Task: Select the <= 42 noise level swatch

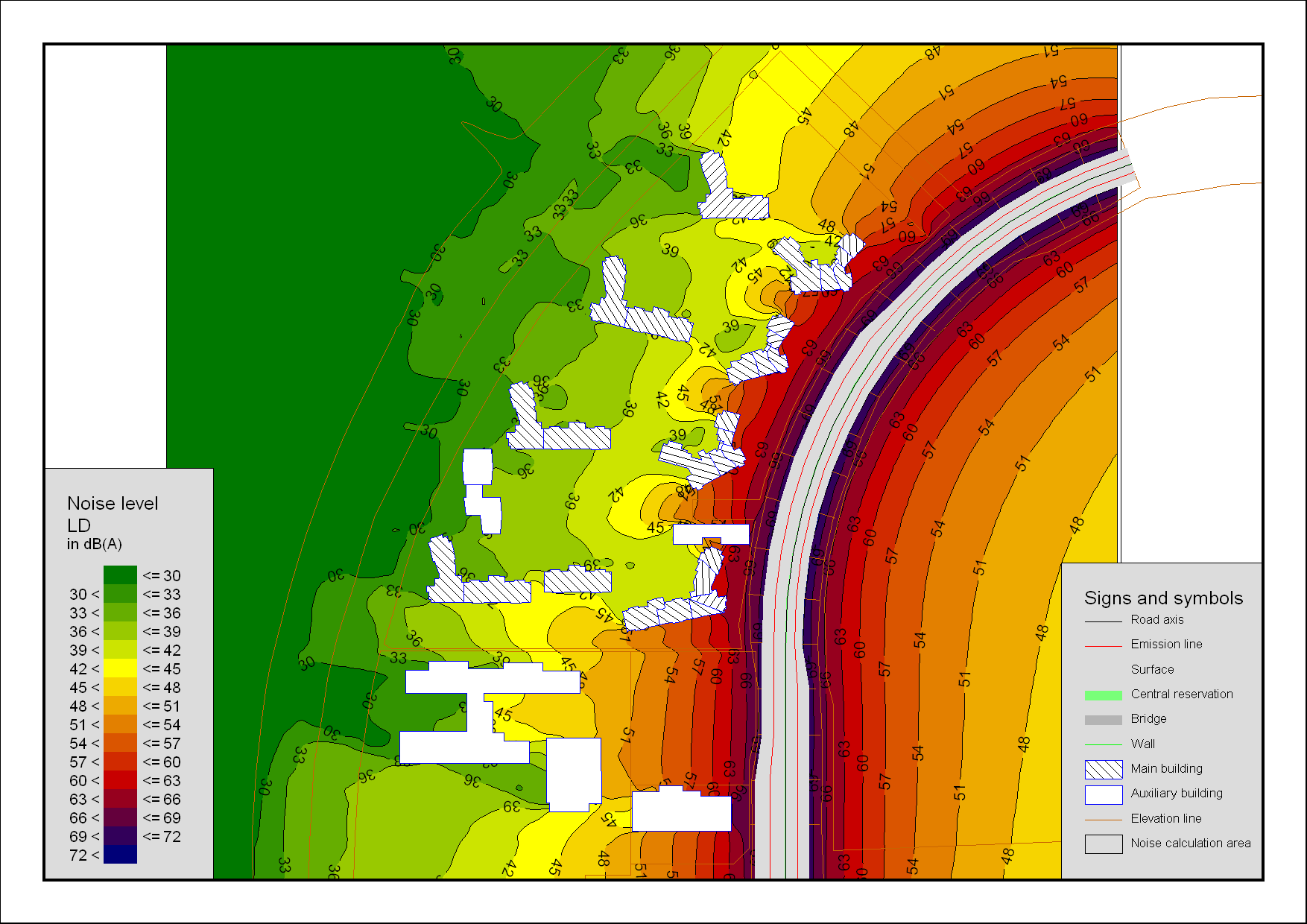Action: click(120, 650)
